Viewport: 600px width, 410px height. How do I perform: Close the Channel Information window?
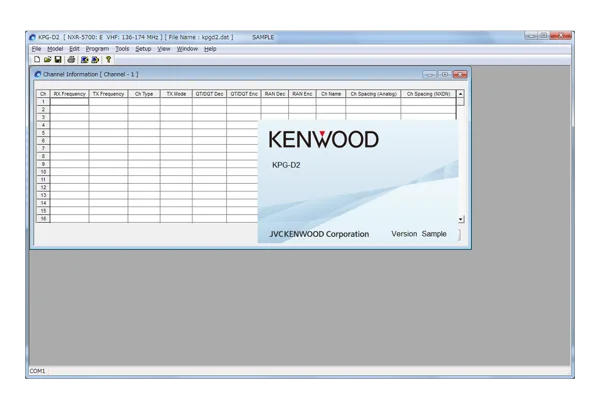[x=460, y=74]
